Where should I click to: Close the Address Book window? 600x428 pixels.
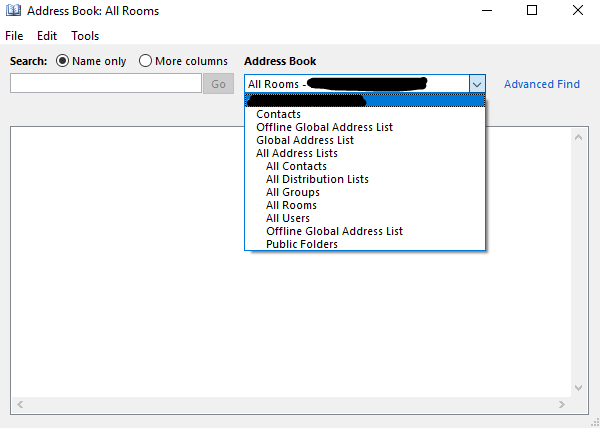(578, 10)
